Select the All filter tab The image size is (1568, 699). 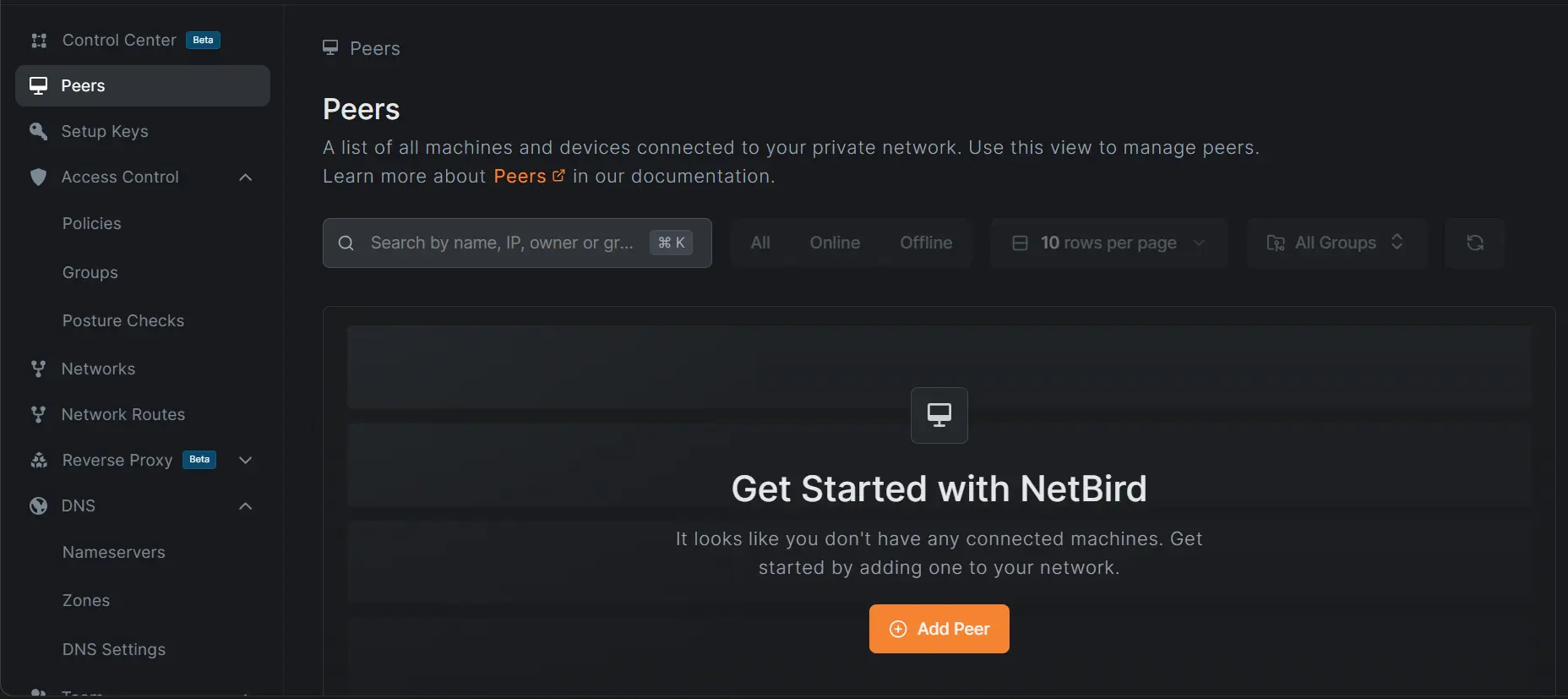tap(760, 243)
